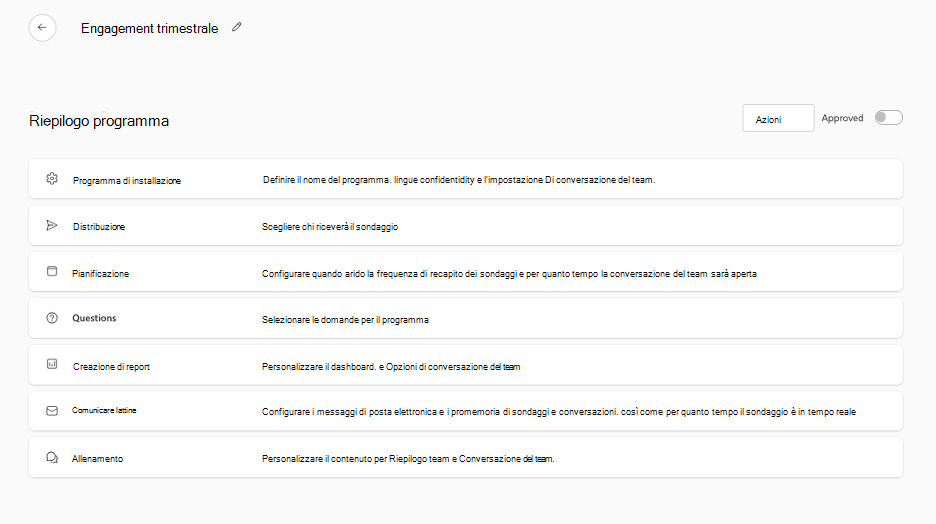Open the Questions section
The image size is (936, 524).
click(466, 318)
